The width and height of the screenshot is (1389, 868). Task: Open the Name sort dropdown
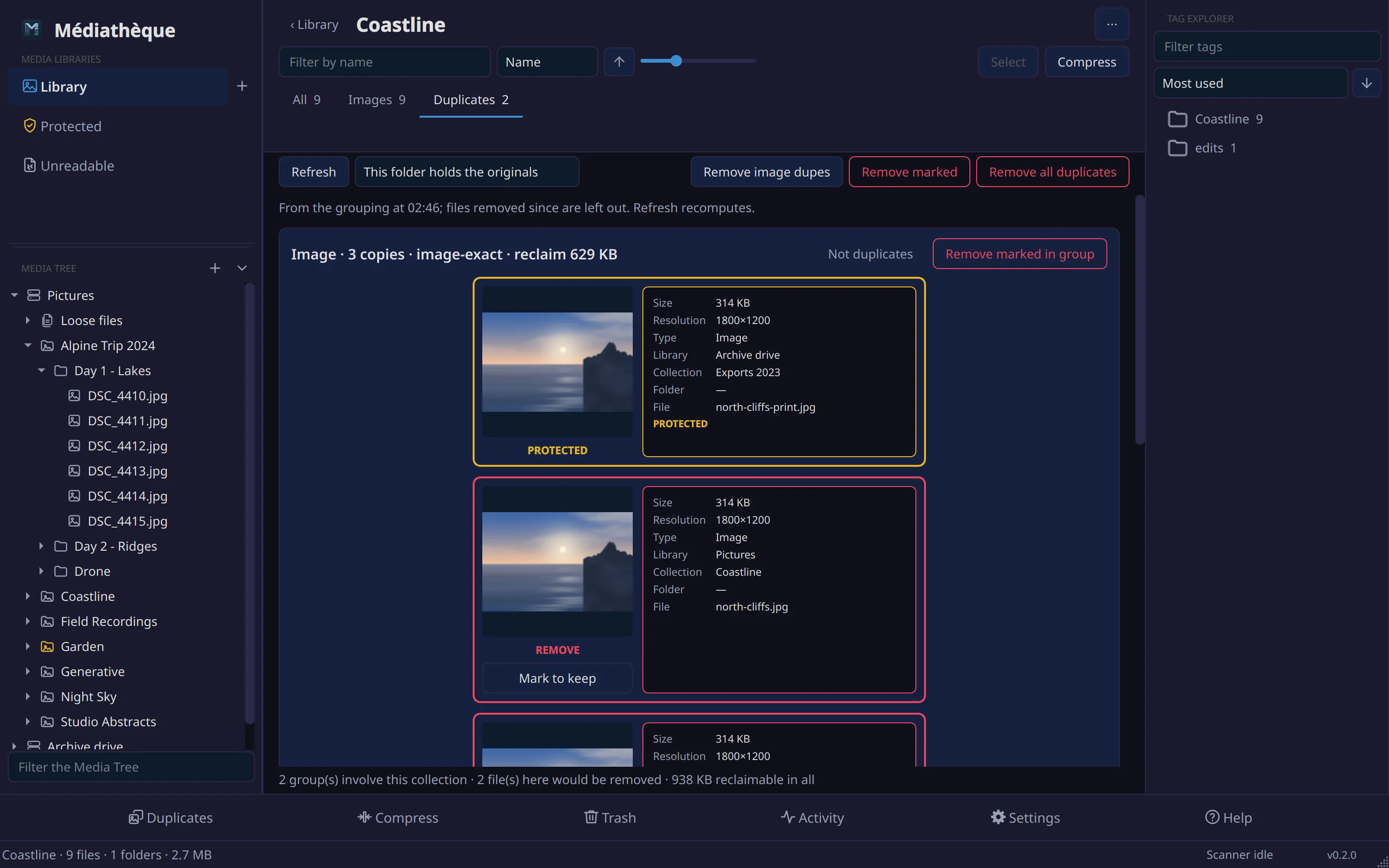(x=547, y=61)
